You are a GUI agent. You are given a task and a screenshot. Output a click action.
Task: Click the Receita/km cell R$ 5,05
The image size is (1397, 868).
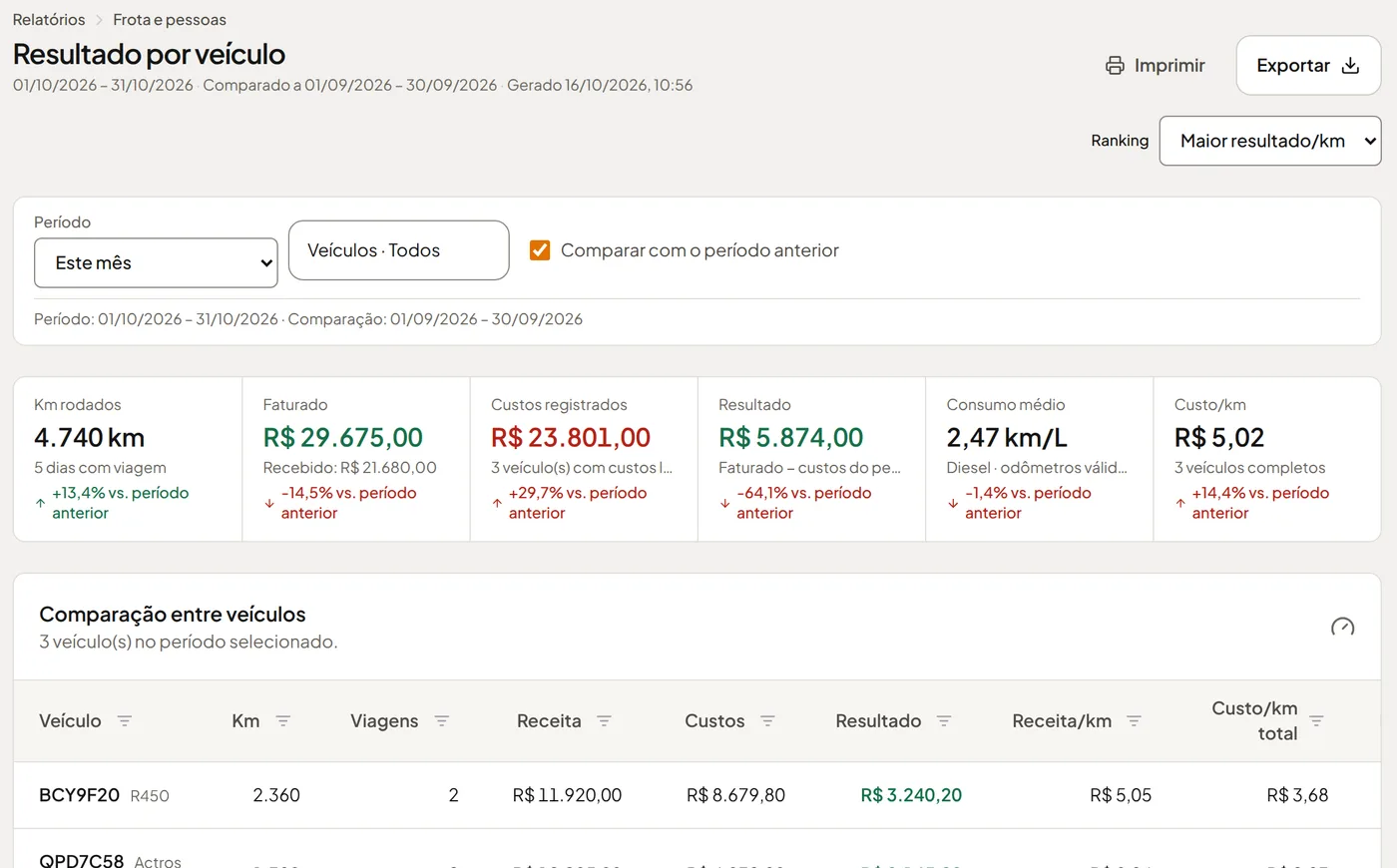click(x=1121, y=795)
